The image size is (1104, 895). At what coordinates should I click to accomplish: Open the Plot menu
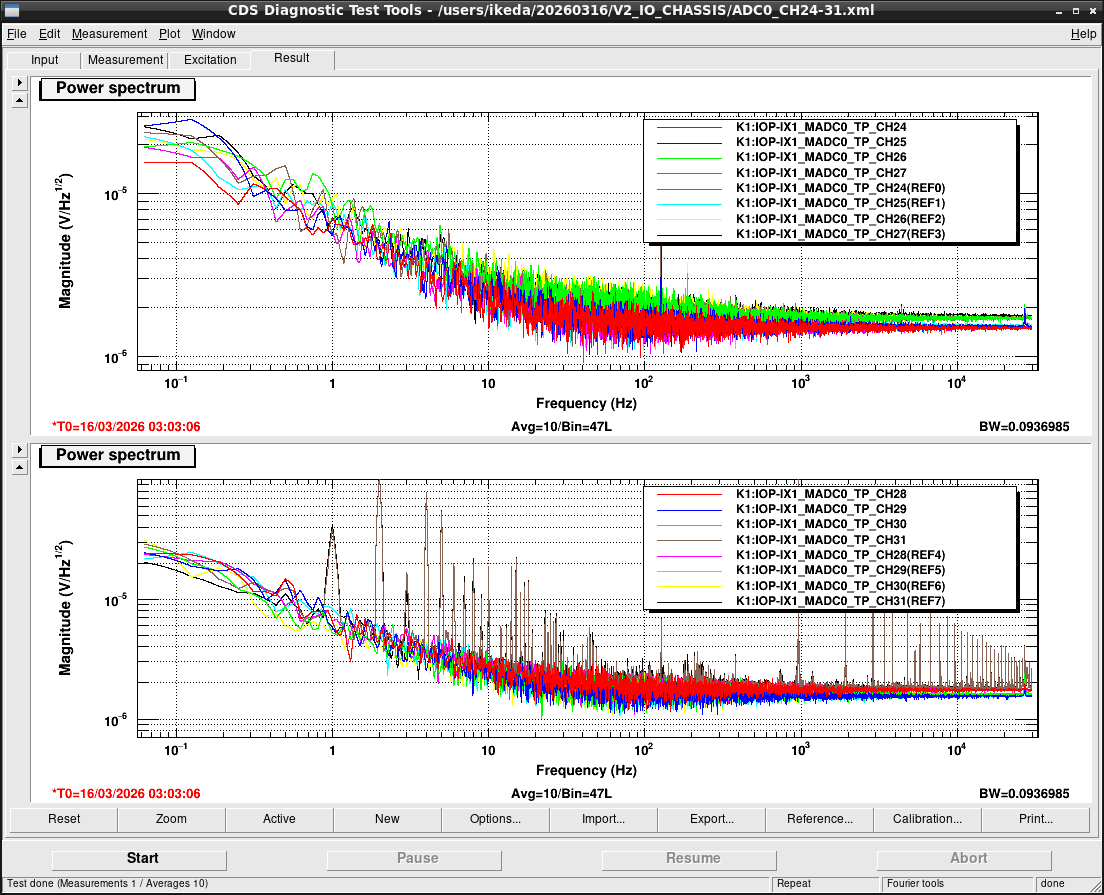pyautogui.click(x=169, y=34)
